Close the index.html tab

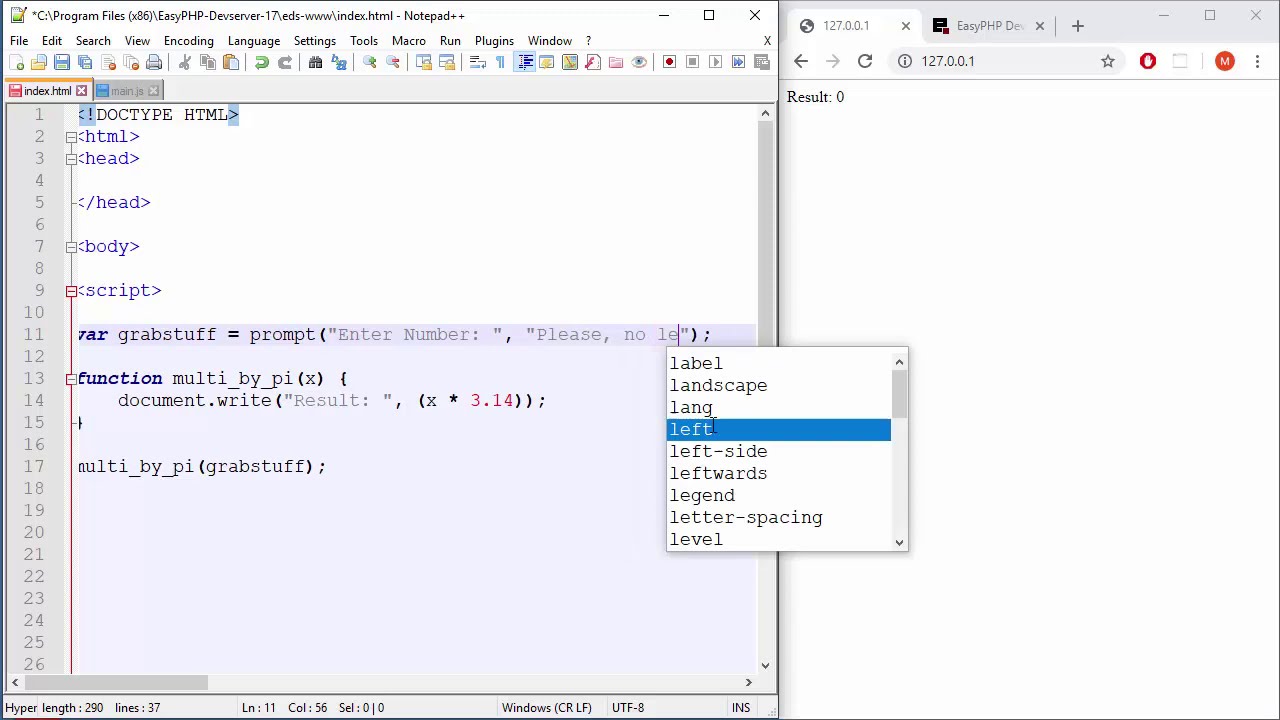tap(82, 91)
